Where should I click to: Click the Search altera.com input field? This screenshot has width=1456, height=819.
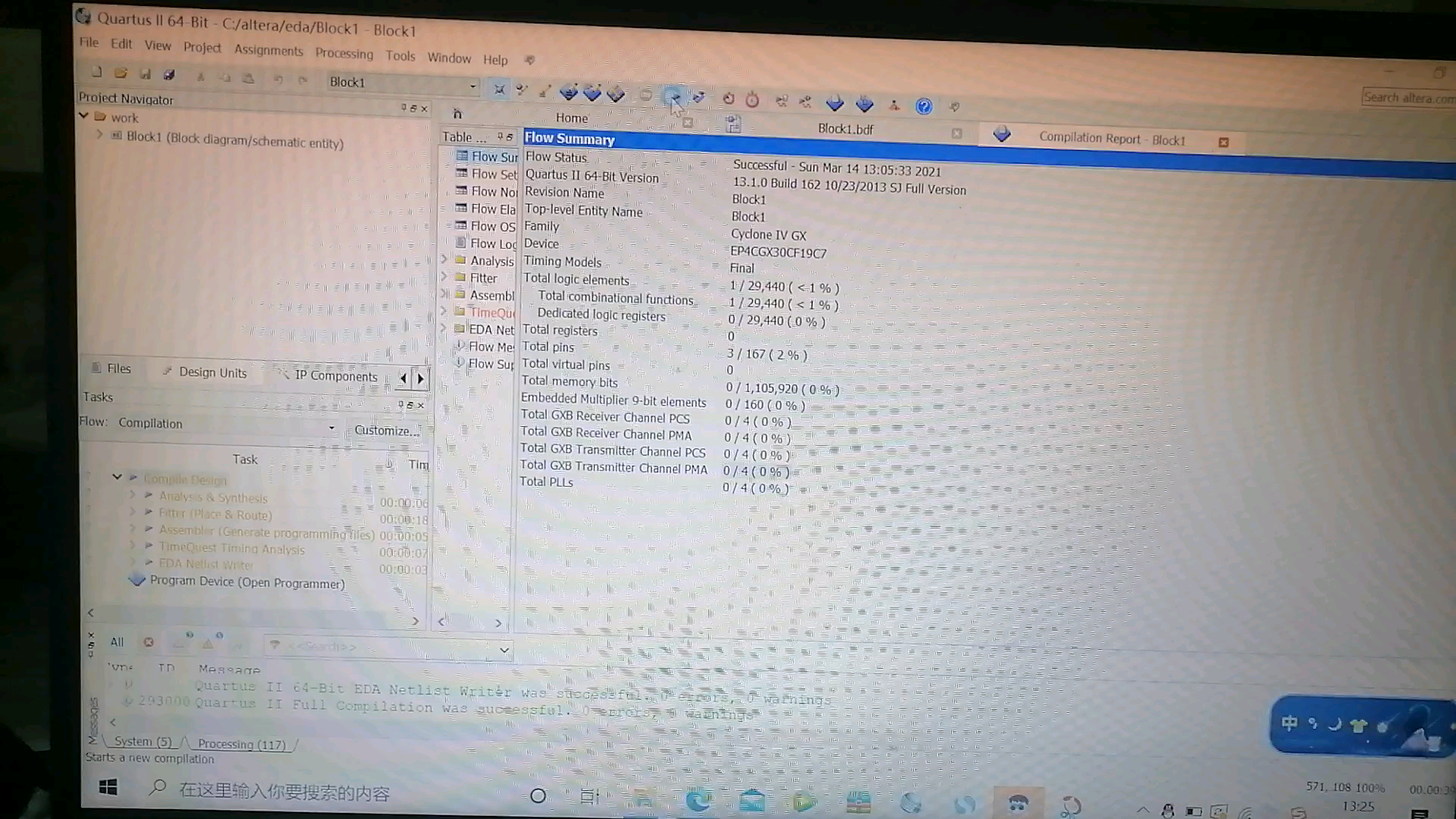point(1408,97)
